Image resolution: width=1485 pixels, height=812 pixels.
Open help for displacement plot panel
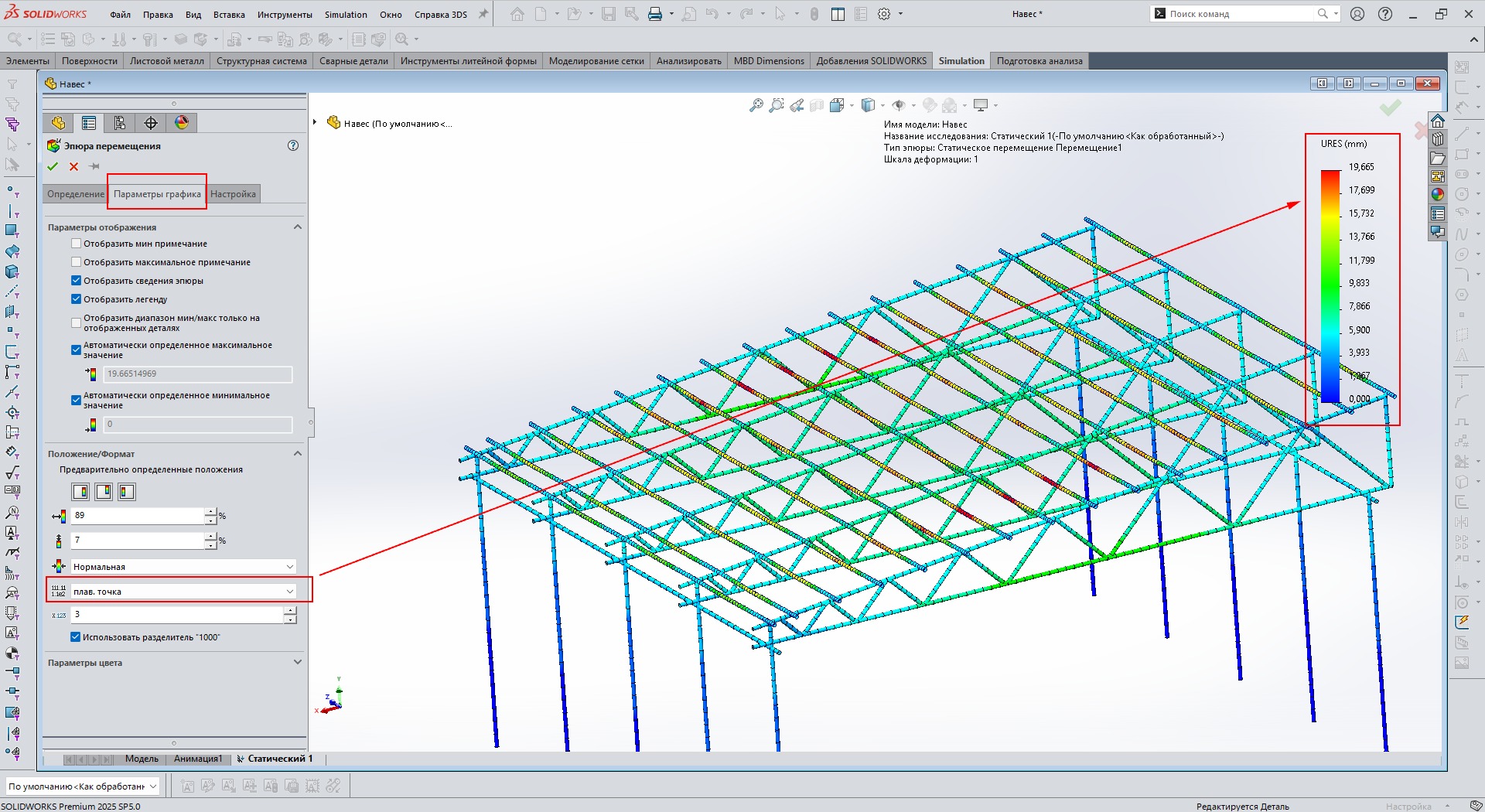[x=293, y=145]
